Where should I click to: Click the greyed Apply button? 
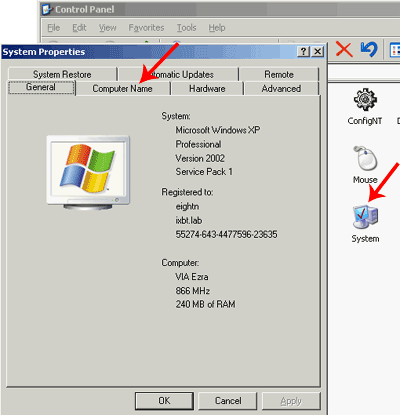pos(291,401)
